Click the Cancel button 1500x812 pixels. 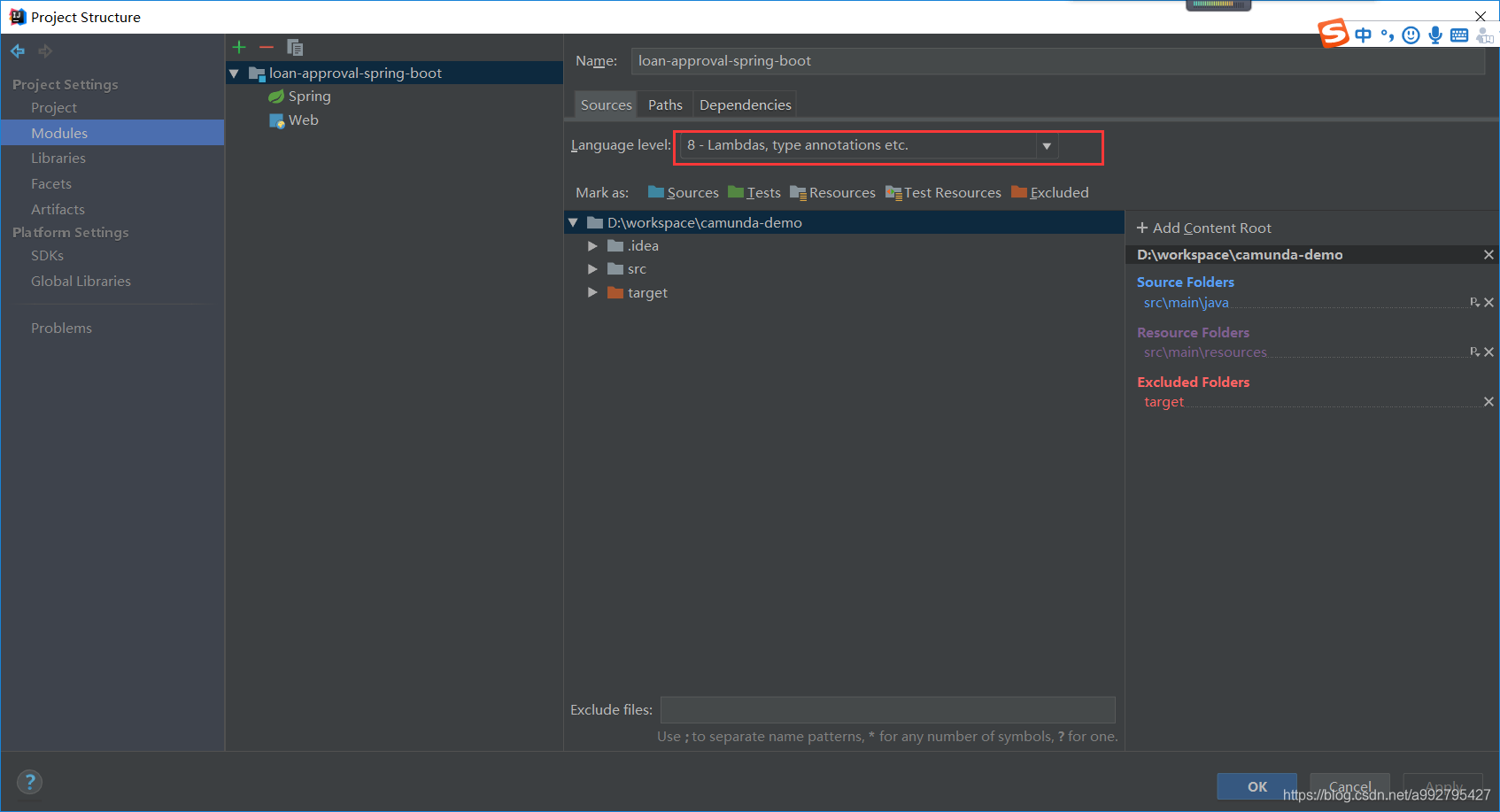click(1349, 786)
